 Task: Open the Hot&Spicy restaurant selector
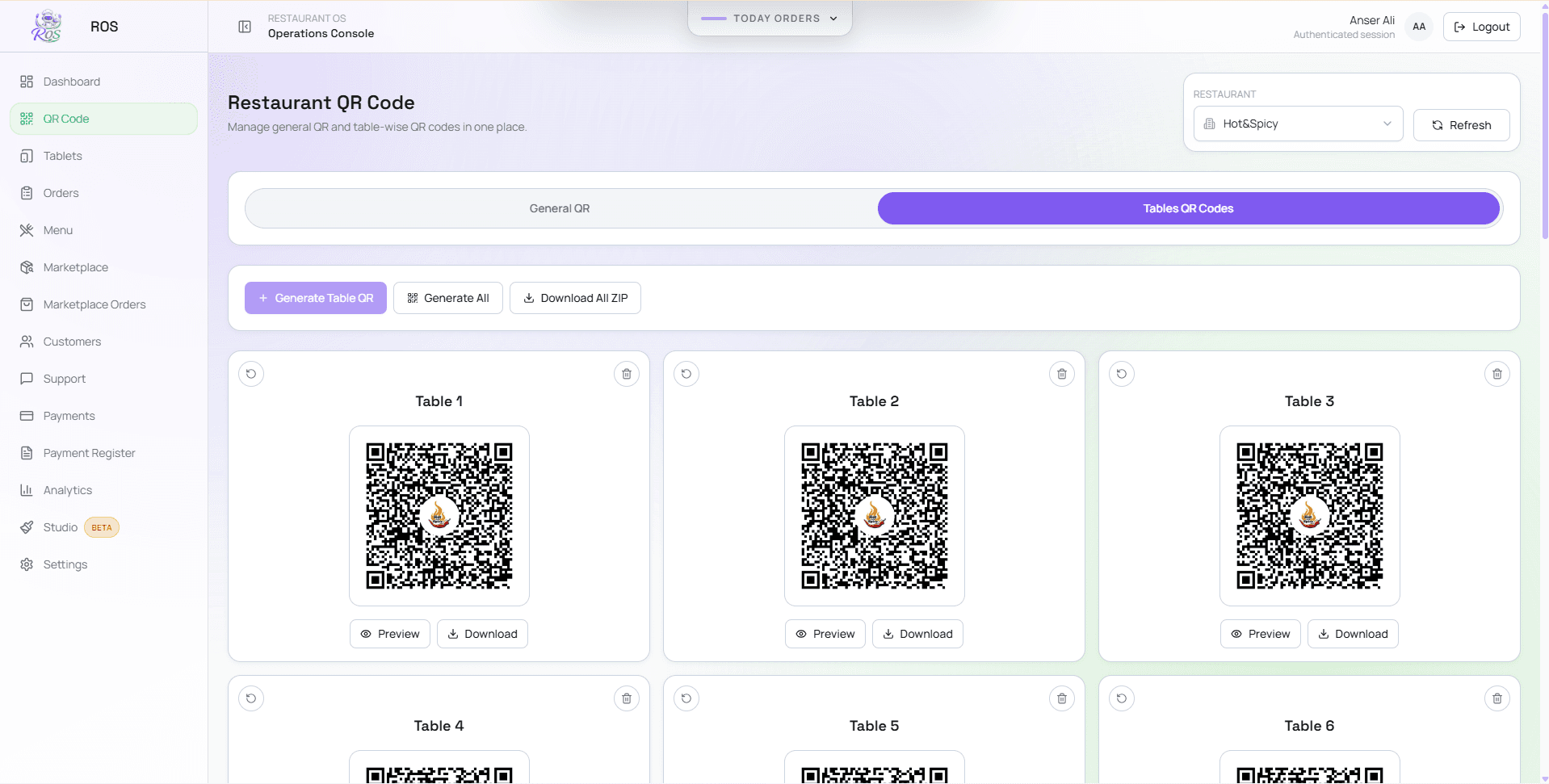(1298, 124)
